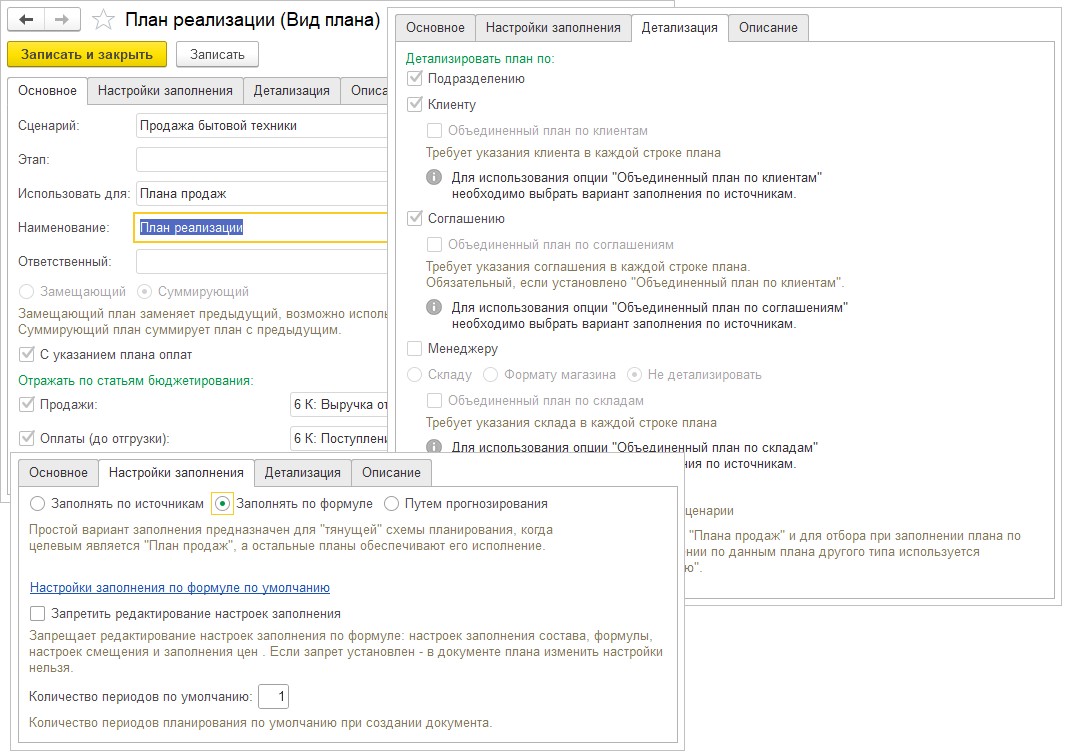Click the budget article field 6 К: Поступления

pyautogui.click(x=340, y=438)
